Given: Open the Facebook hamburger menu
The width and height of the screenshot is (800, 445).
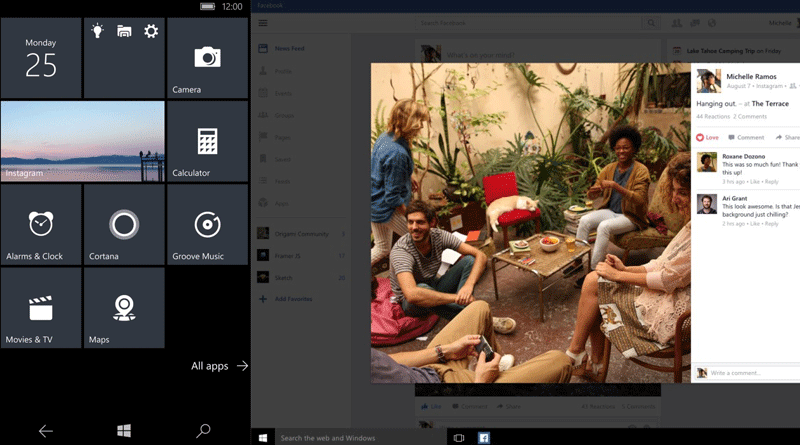Looking at the screenshot, I should coord(263,23).
